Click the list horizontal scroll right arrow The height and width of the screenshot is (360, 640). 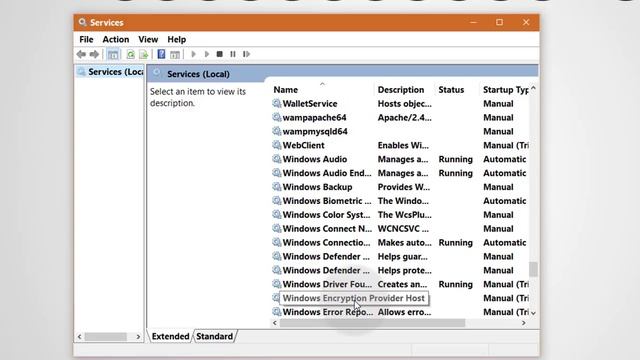click(x=524, y=323)
